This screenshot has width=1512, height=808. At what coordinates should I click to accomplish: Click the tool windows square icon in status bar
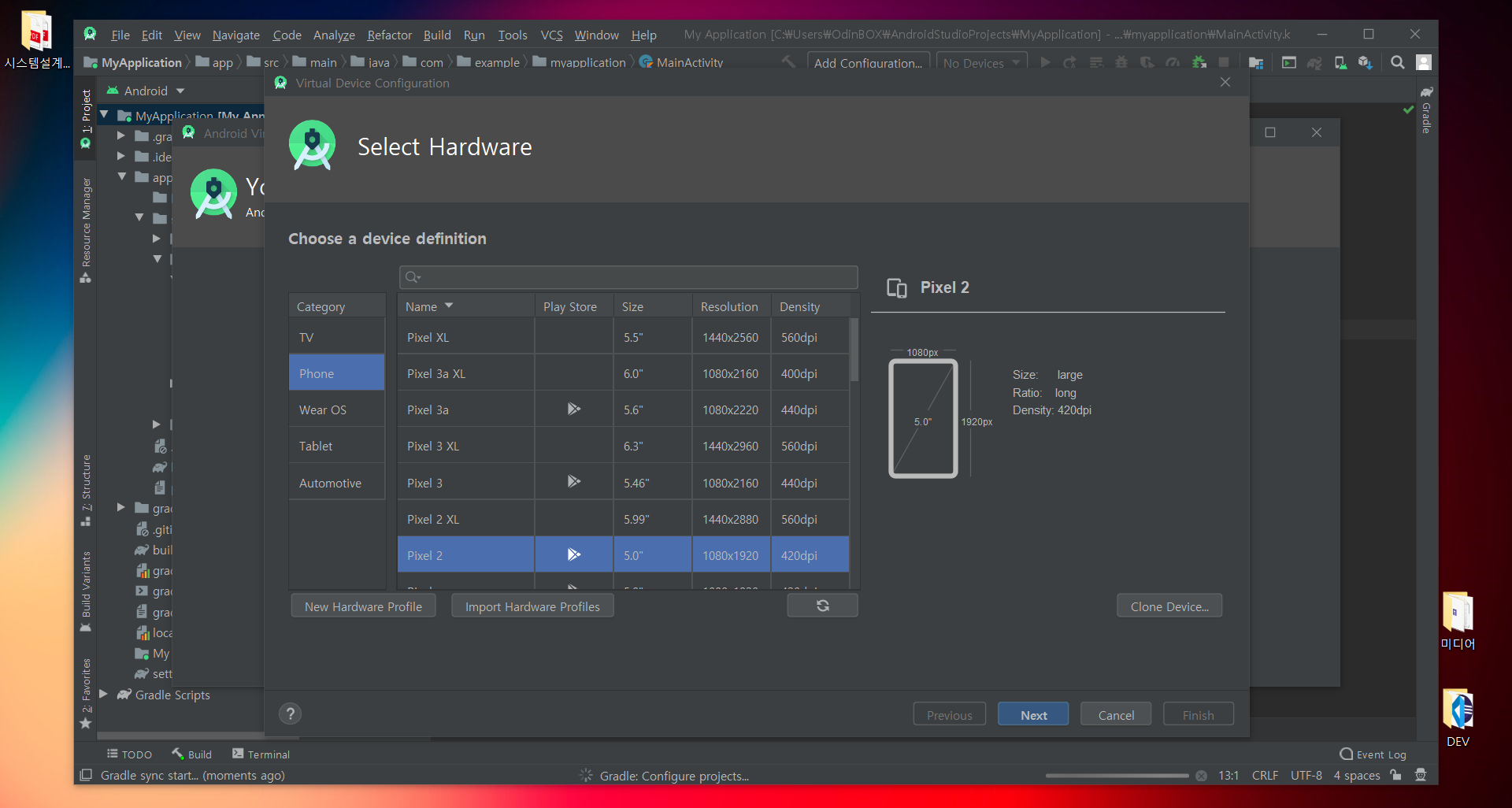click(x=86, y=775)
